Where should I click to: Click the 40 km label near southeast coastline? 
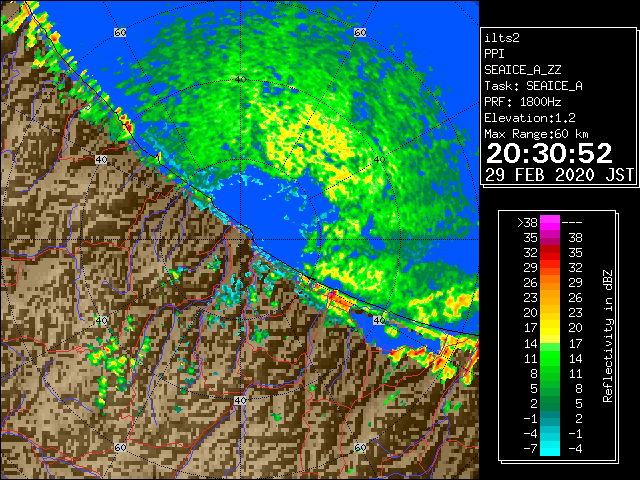pyautogui.click(x=379, y=320)
